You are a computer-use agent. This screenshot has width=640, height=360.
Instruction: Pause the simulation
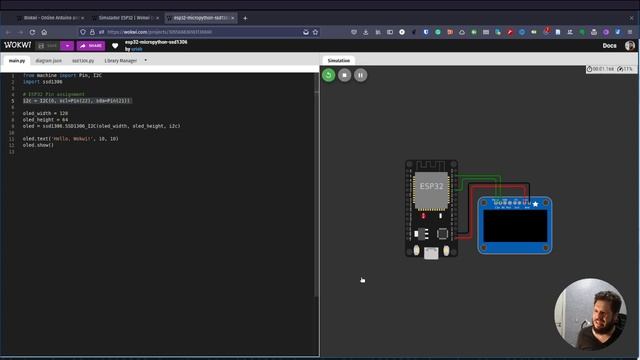360,75
